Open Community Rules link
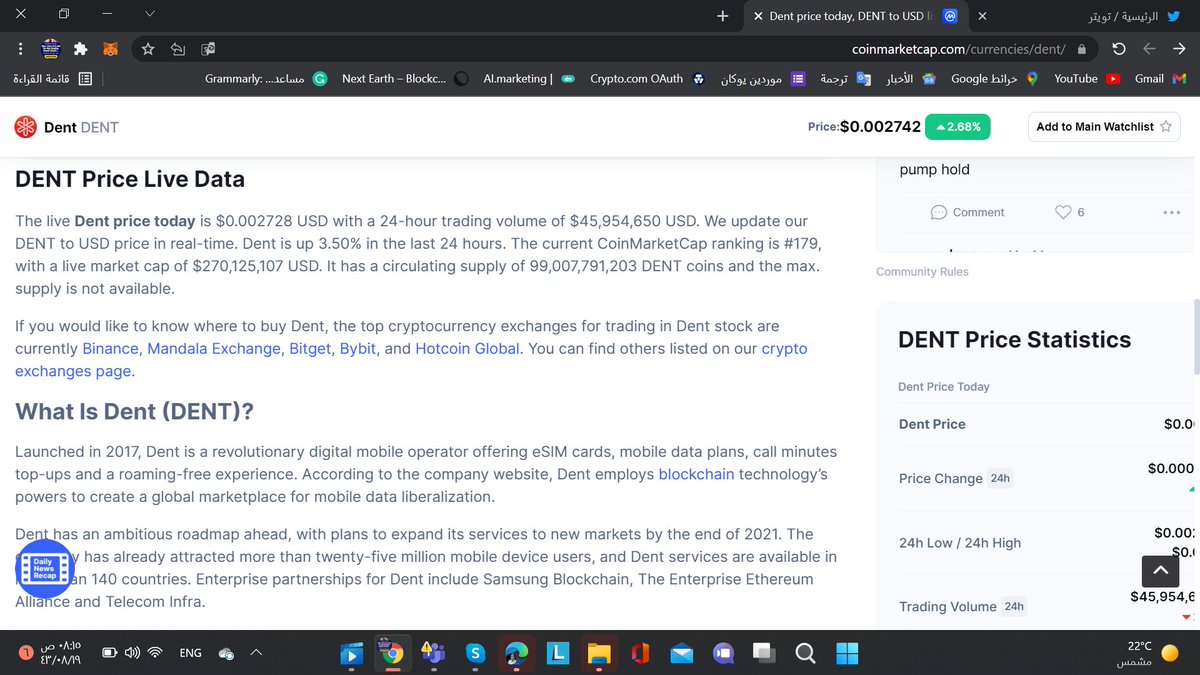The height and width of the screenshot is (675, 1200). pos(922,271)
